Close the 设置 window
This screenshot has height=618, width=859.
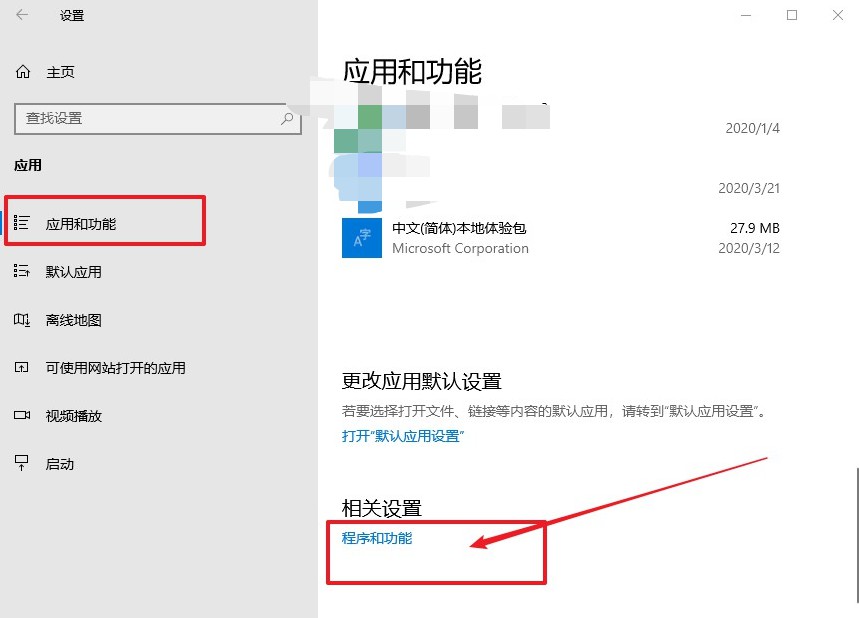point(838,16)
